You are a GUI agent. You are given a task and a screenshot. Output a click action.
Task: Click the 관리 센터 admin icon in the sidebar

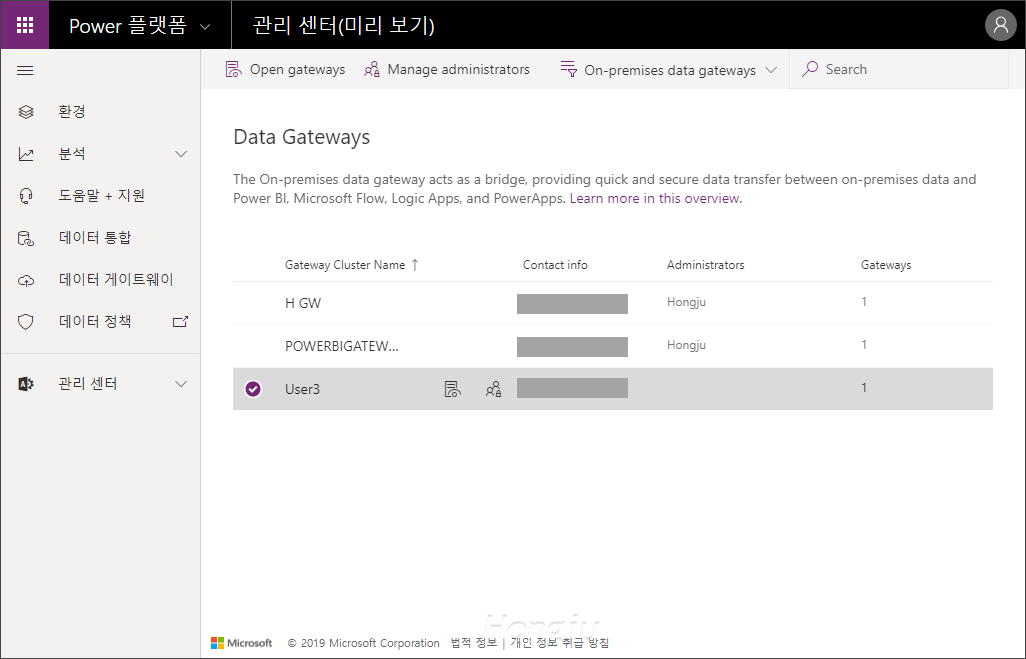[x=26, y=384]
